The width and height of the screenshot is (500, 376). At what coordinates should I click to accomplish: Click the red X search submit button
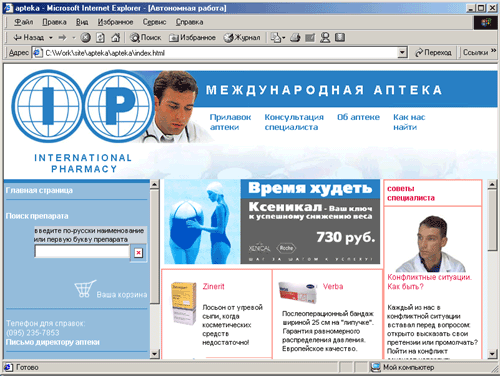(138, 253)
